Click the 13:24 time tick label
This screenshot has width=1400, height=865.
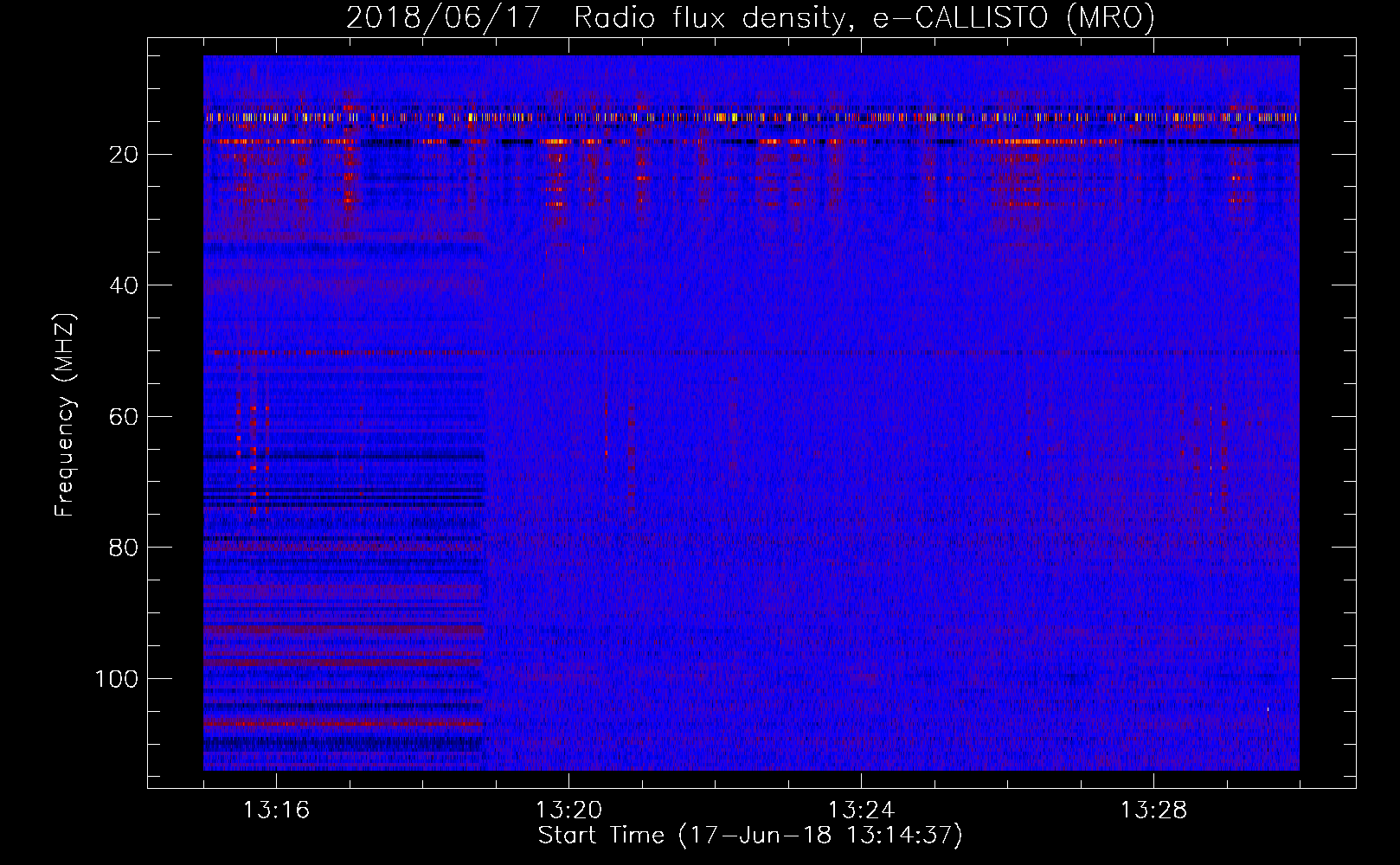coord(861,811)
